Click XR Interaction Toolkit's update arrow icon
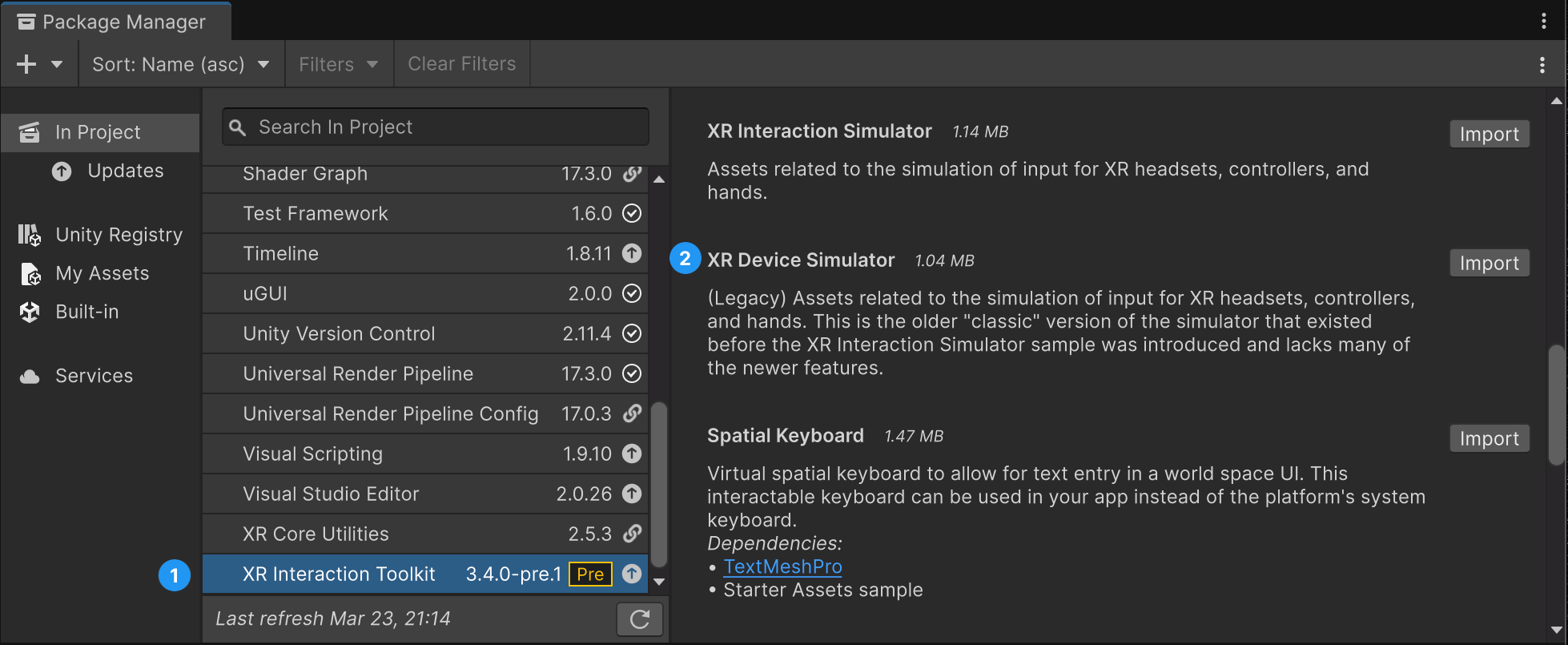 tap(632, 574)
